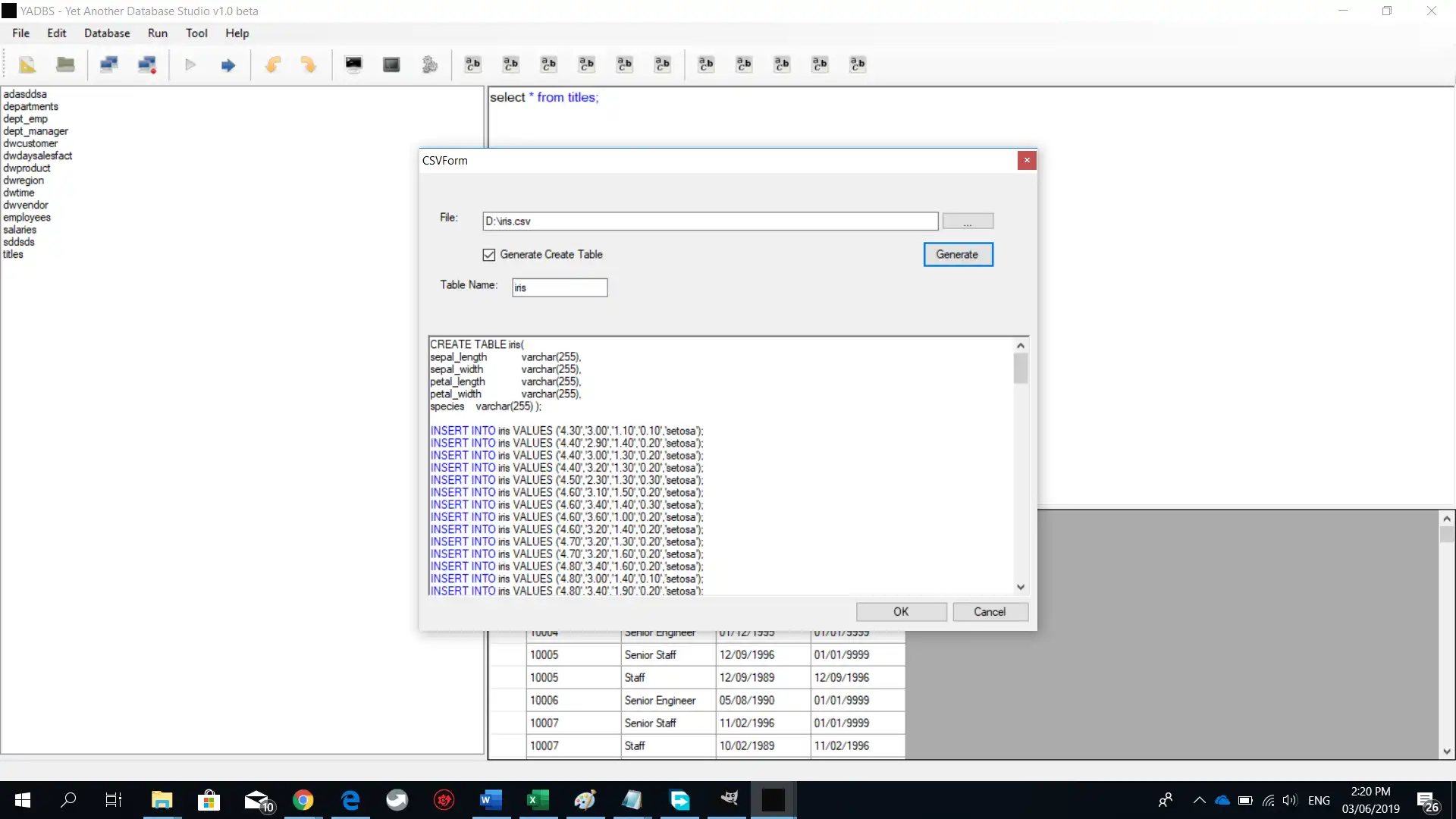Open the Tool menu

(x=196, y=33)
